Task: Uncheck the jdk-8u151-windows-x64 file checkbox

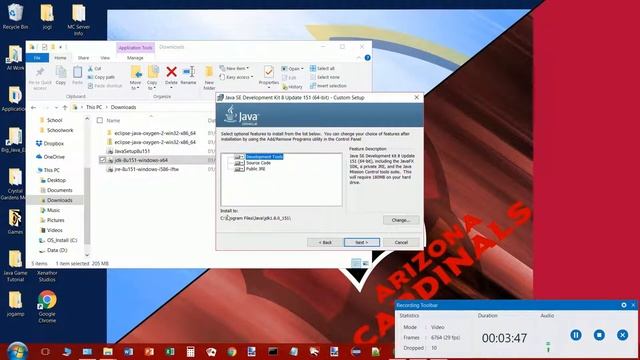Action: [102, 160]
